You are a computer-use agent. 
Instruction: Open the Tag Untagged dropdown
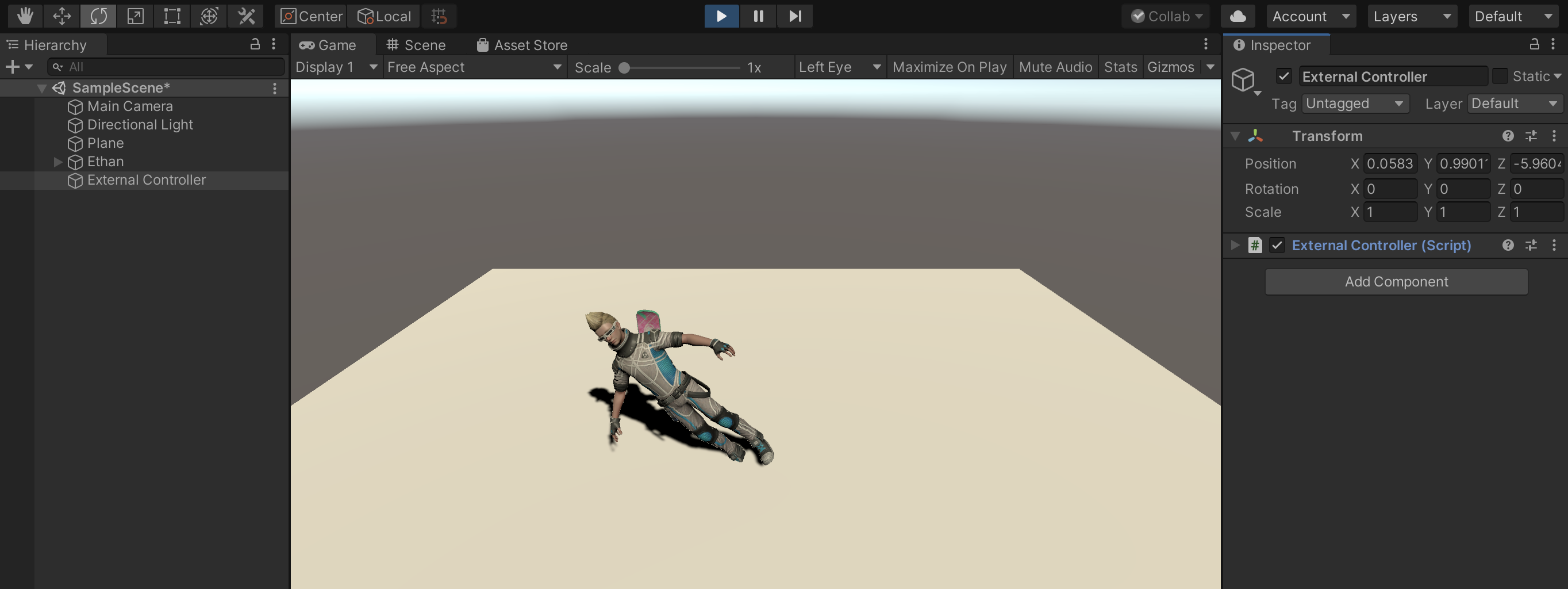1355,104
